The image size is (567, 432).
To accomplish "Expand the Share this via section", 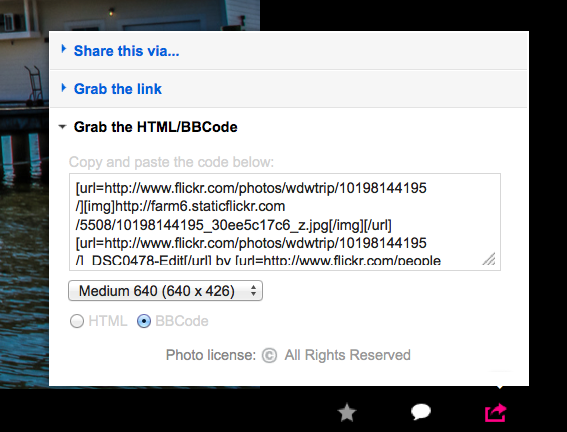I will [126, 51].
